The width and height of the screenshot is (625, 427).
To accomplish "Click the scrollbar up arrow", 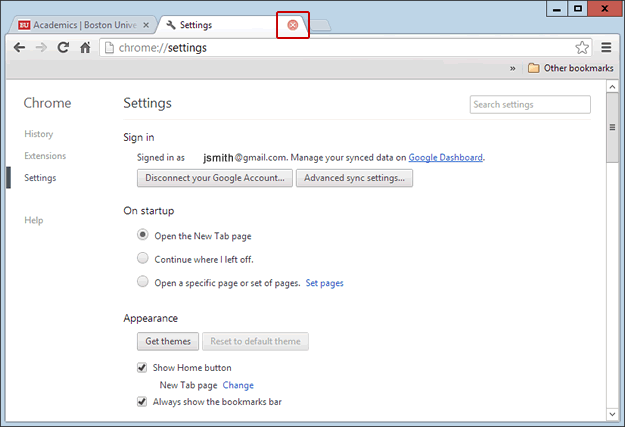I will click(x=612, y=87).
